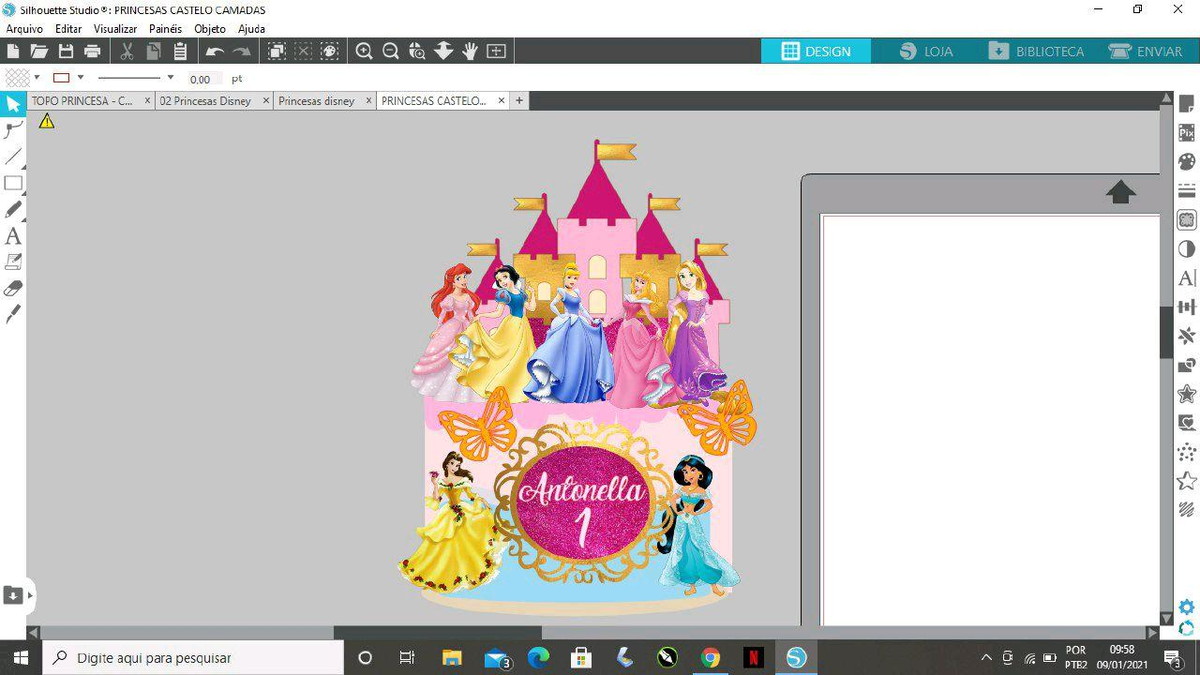Screen dimensions: 1200x675
Task: Open Netflix from the taskbar
Action: pos(753,658)
